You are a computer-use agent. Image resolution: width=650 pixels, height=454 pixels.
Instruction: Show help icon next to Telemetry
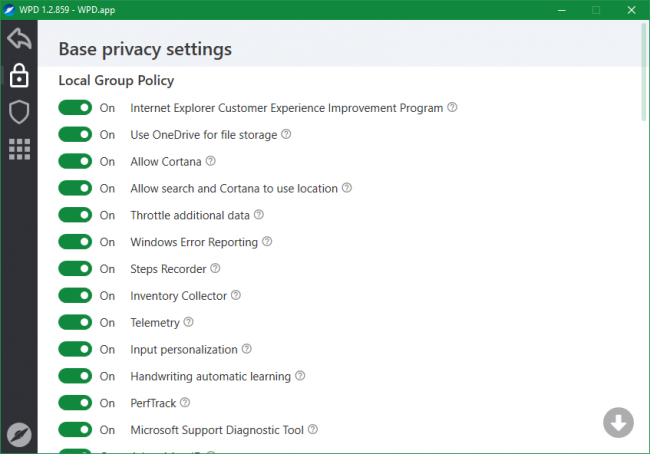(189, 322)
